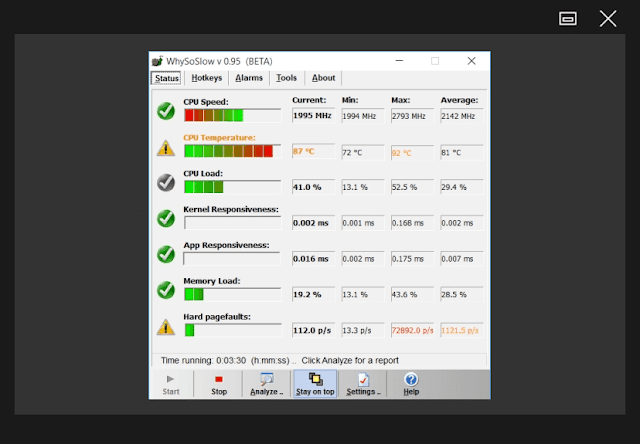This screenshot has width=640, height=444.
Task: Click the current pagefaults 112.0 p/s
Action: [313, 331]
